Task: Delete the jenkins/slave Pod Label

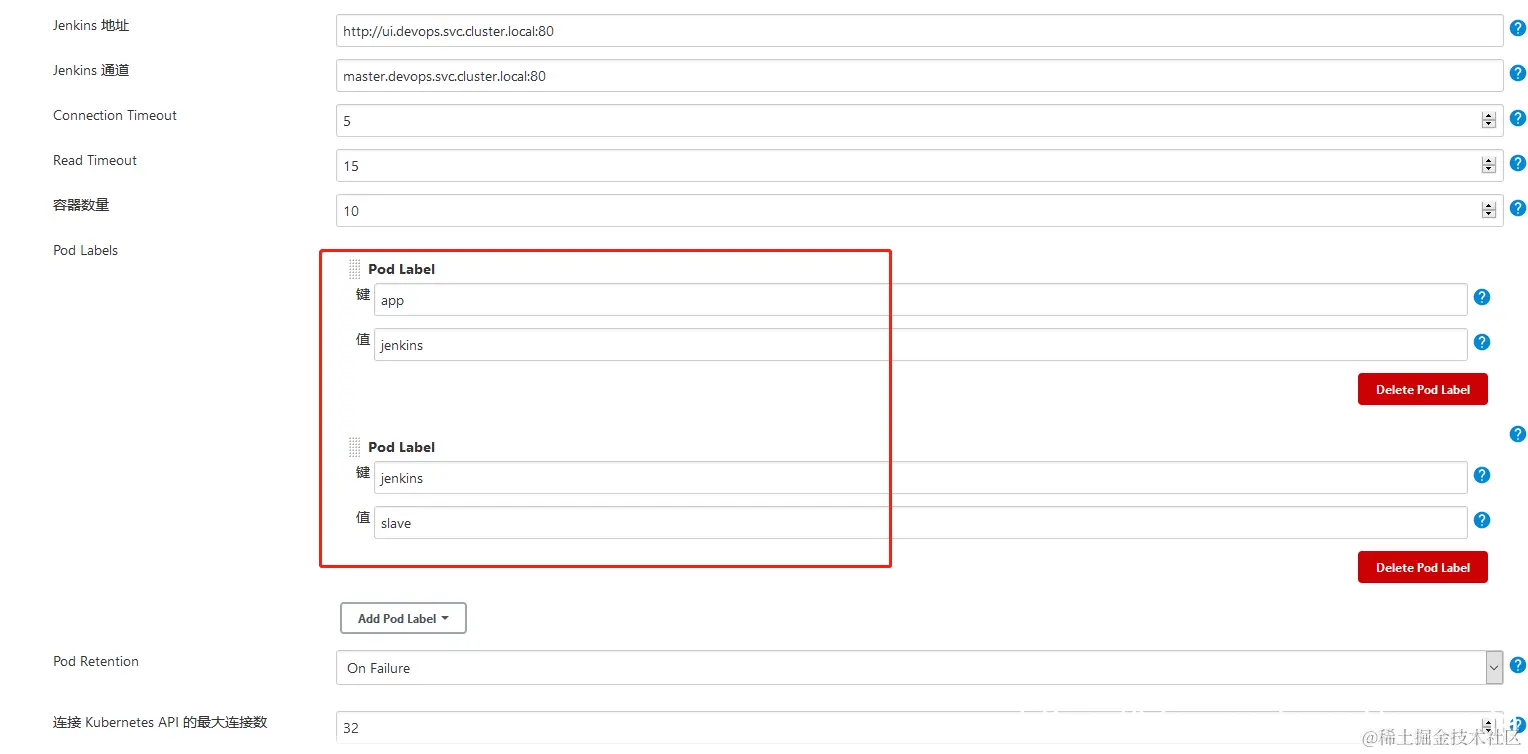Action: click(1422, 567)
